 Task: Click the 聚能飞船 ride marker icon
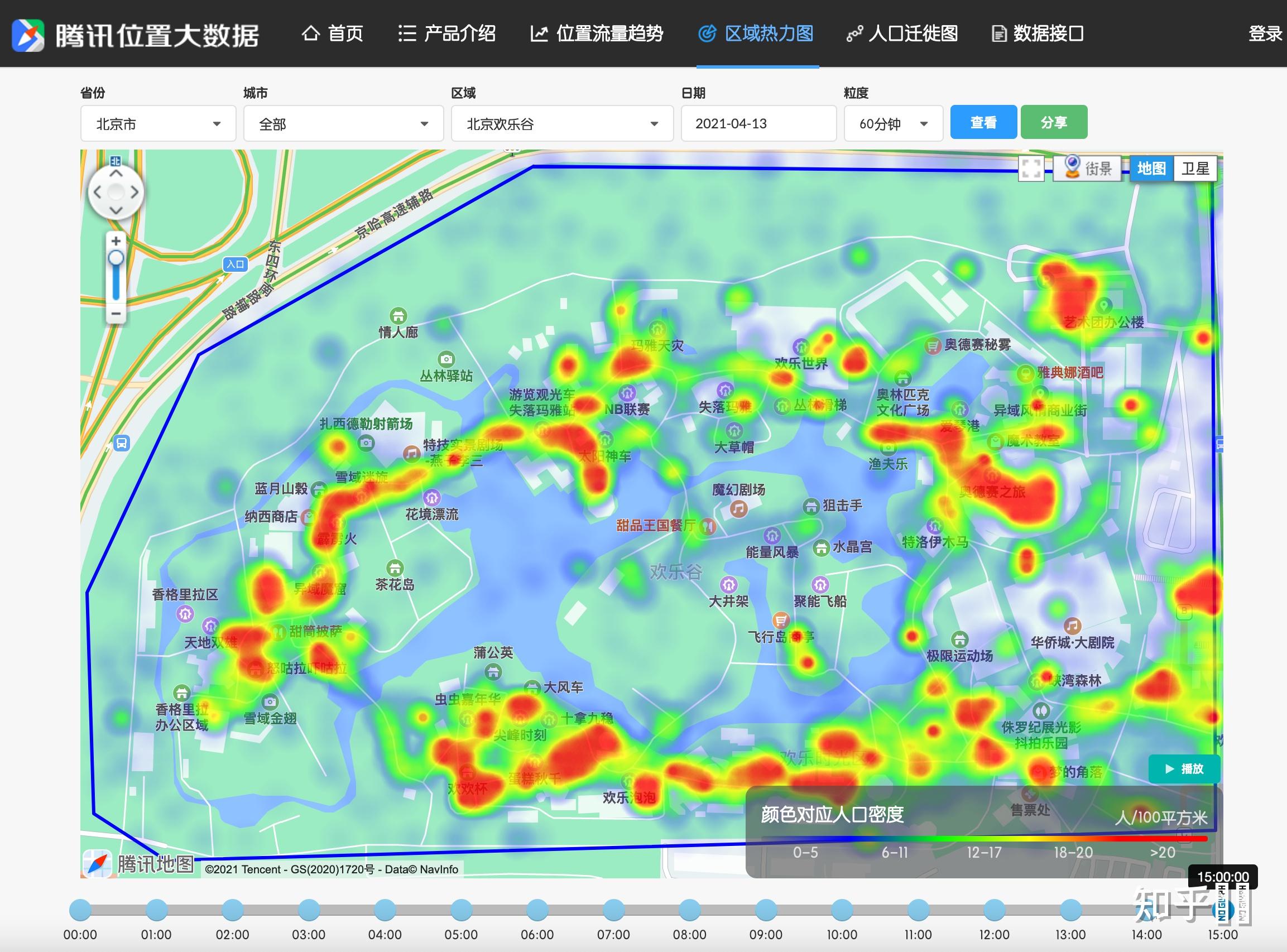pyautogui.click(x=820, y=584)
